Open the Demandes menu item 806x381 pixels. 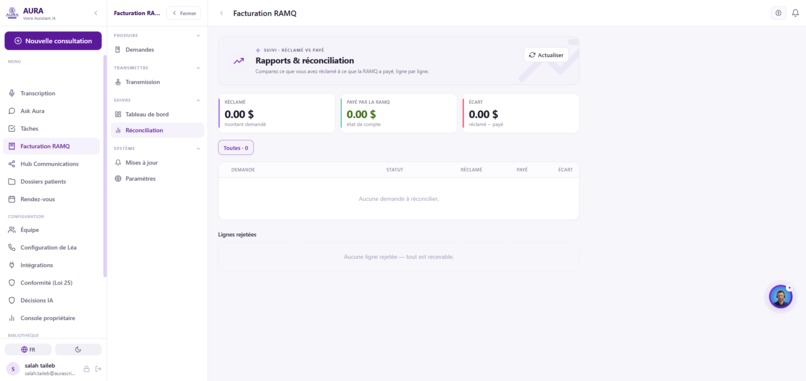click(x=157, y=50)
